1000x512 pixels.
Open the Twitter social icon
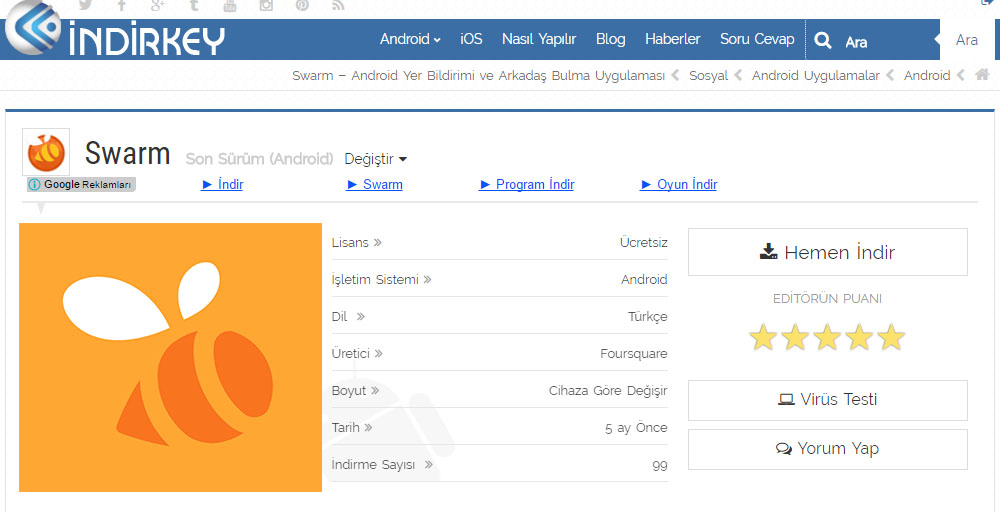click(x=85, y=5)
